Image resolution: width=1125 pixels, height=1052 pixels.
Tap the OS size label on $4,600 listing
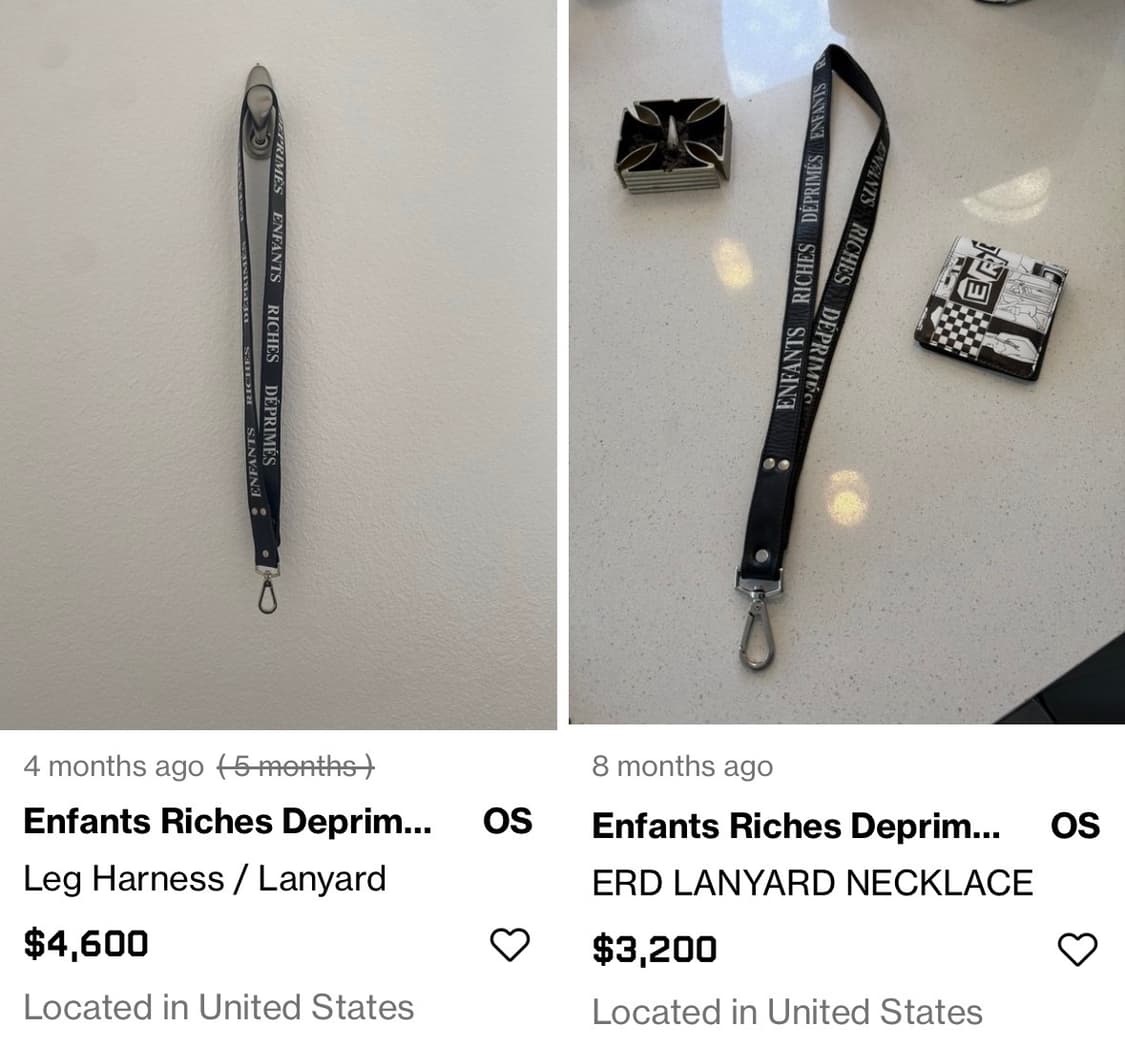[x=507, y=822]
